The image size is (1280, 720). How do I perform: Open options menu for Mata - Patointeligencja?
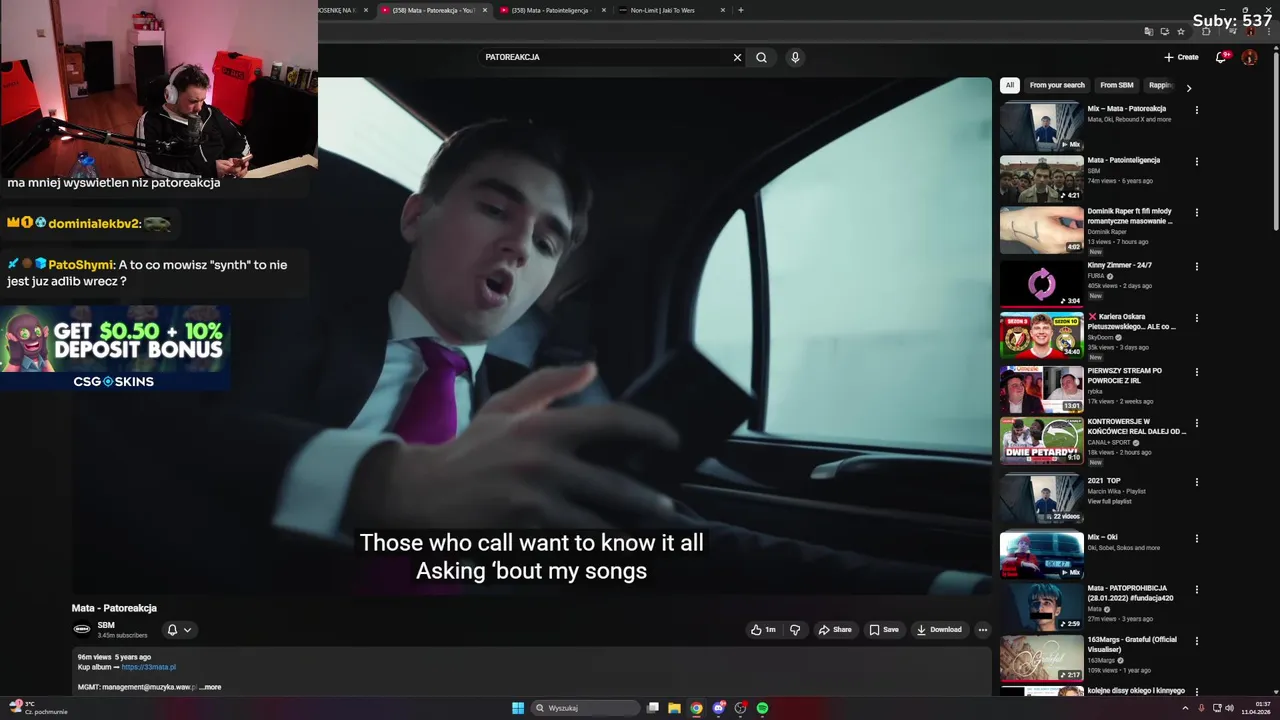pyautogui.click(x=1197, y=161)
